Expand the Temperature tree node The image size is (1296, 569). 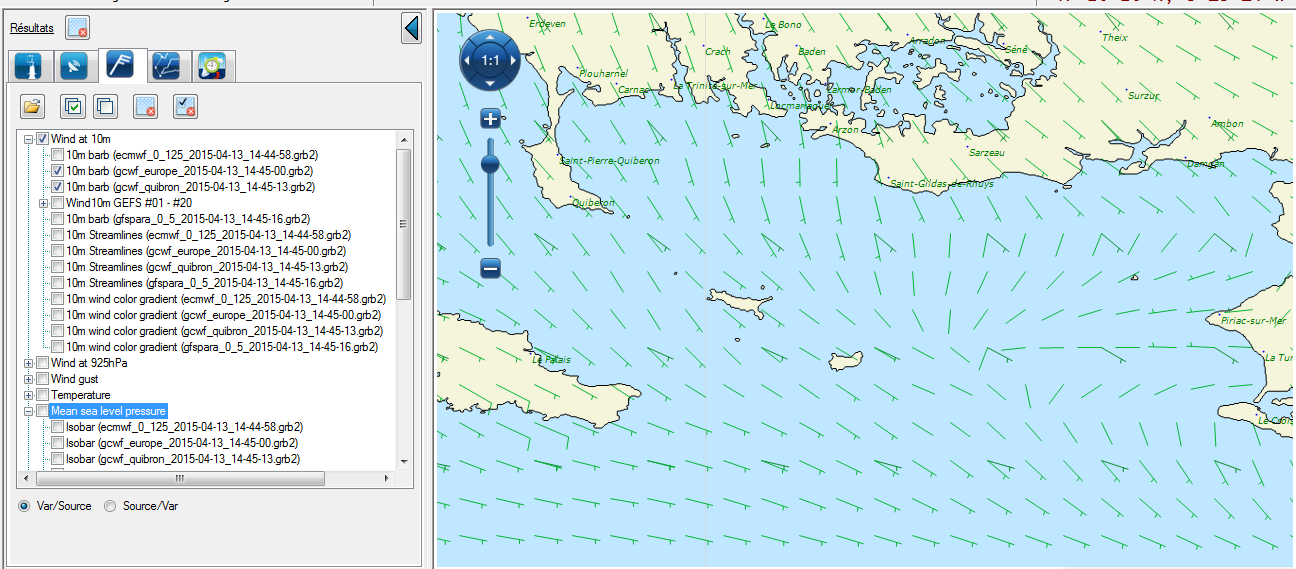[28, 395]
